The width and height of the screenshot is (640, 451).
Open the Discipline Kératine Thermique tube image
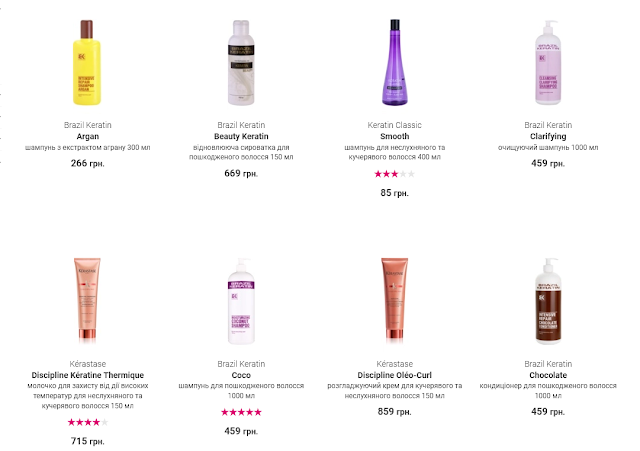pyautogui.click(x=87, y=300)
